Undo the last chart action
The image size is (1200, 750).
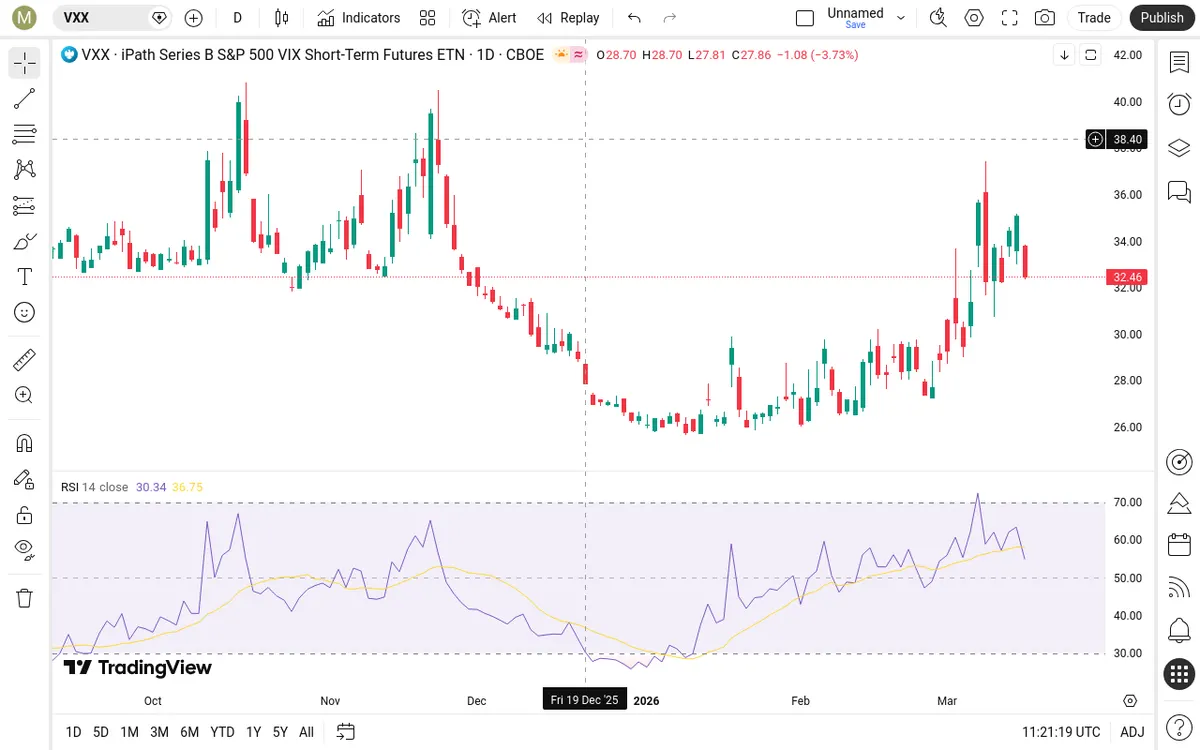point(634,18)
